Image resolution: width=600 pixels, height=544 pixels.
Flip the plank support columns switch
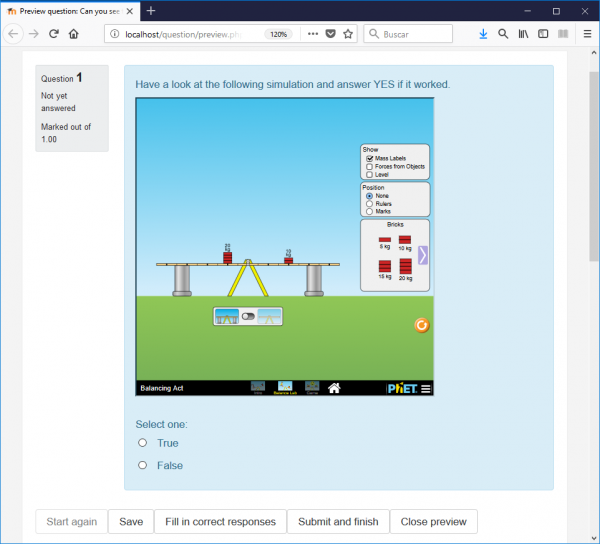pos(248,316)
